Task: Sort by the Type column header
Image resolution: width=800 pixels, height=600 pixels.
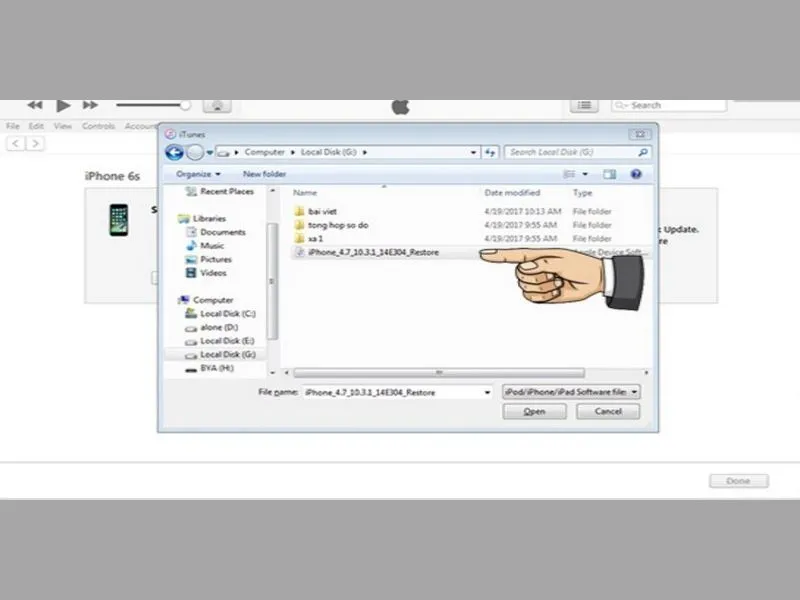Action: 583,193
